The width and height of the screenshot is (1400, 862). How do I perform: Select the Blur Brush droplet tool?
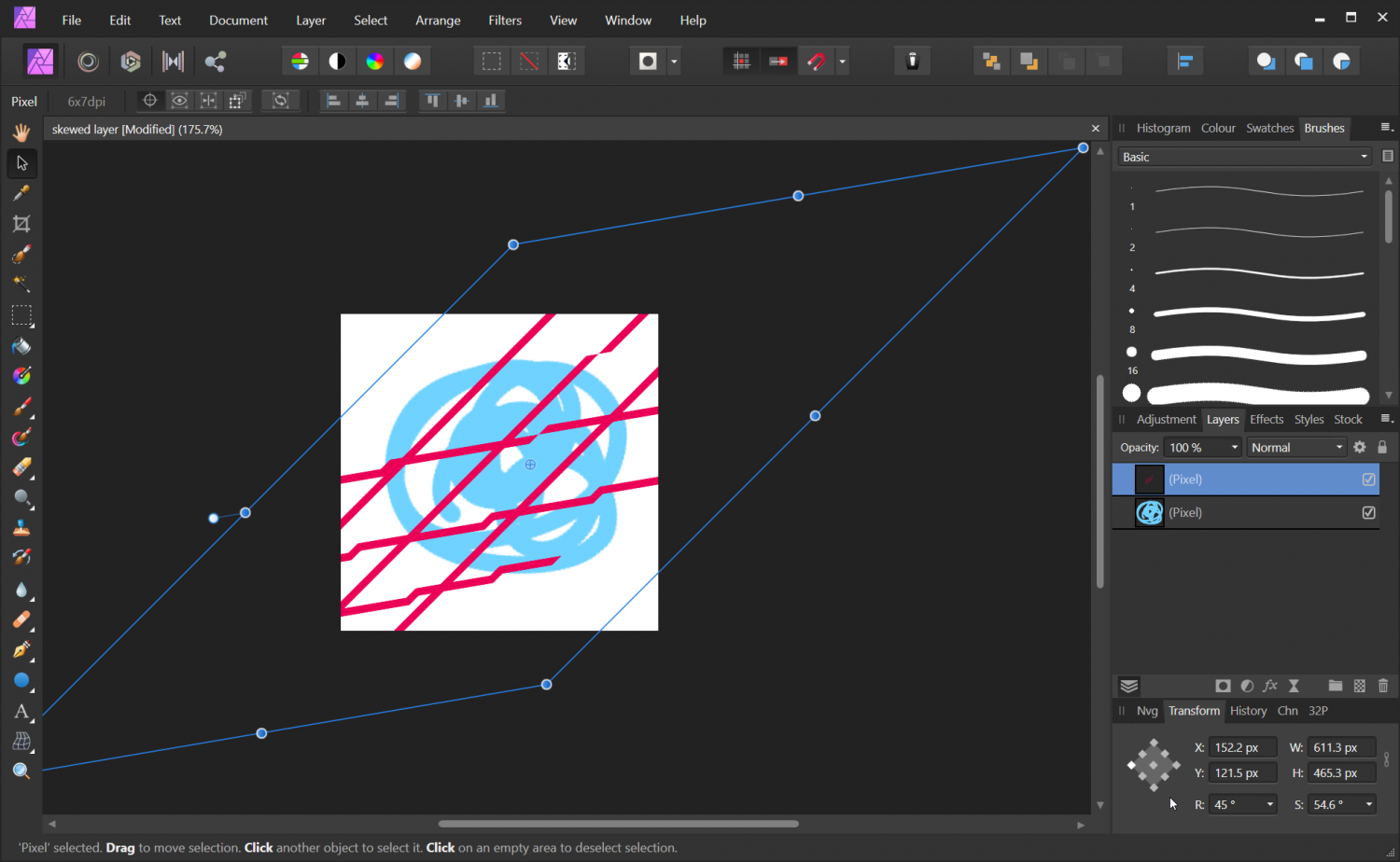[x=21, y=590]
